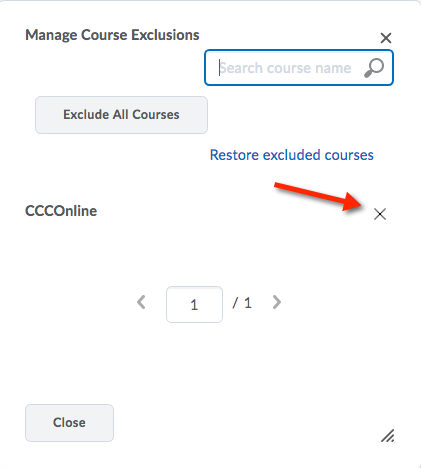This screenshot has height=468, width=421.
Task: Click the magnifying glass search icon
Action: pos(374,68)
